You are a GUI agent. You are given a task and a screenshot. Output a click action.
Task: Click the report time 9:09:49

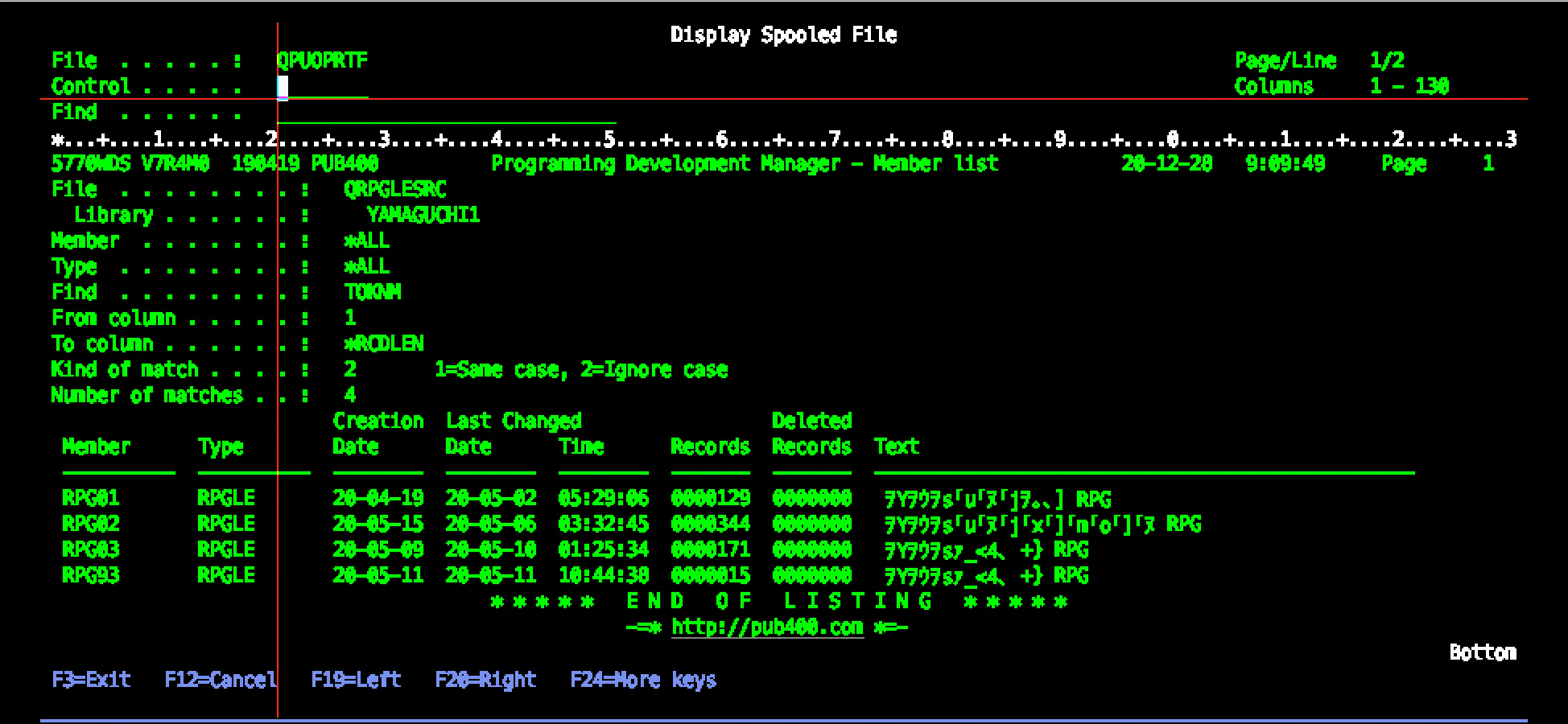(1285, 163)
